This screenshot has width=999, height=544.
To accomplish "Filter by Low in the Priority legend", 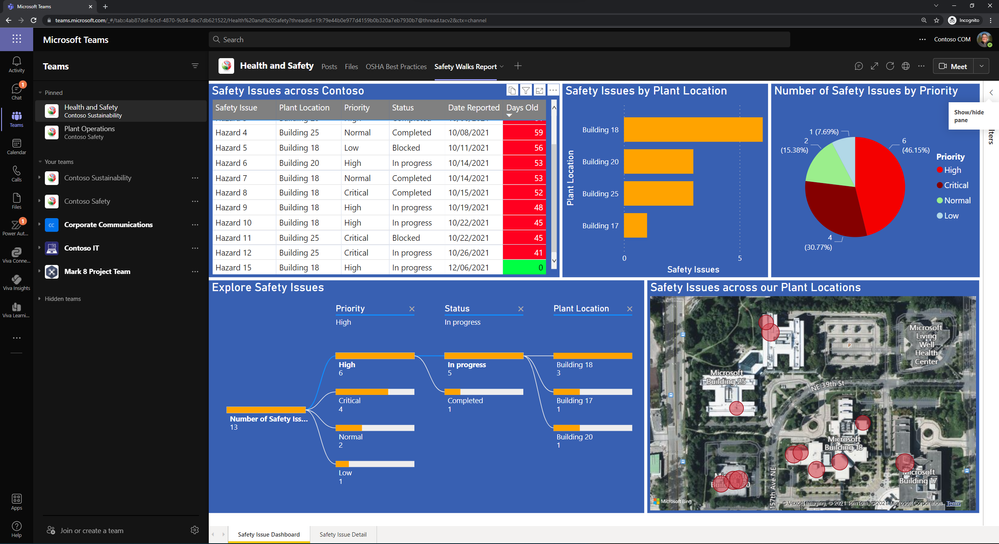I will 947,216.
